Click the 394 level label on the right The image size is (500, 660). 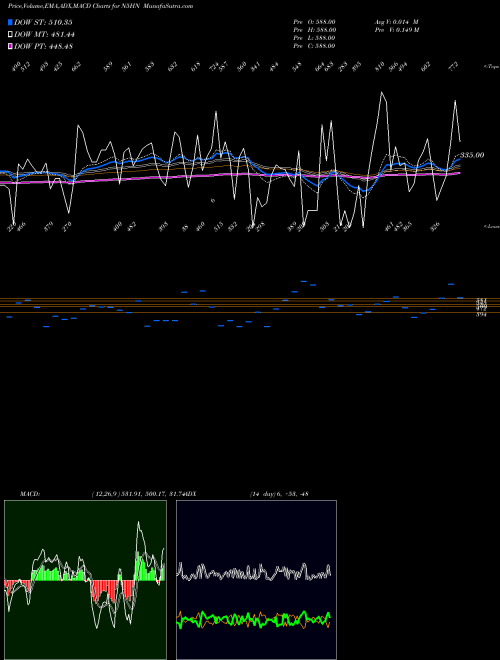[481, 314]
